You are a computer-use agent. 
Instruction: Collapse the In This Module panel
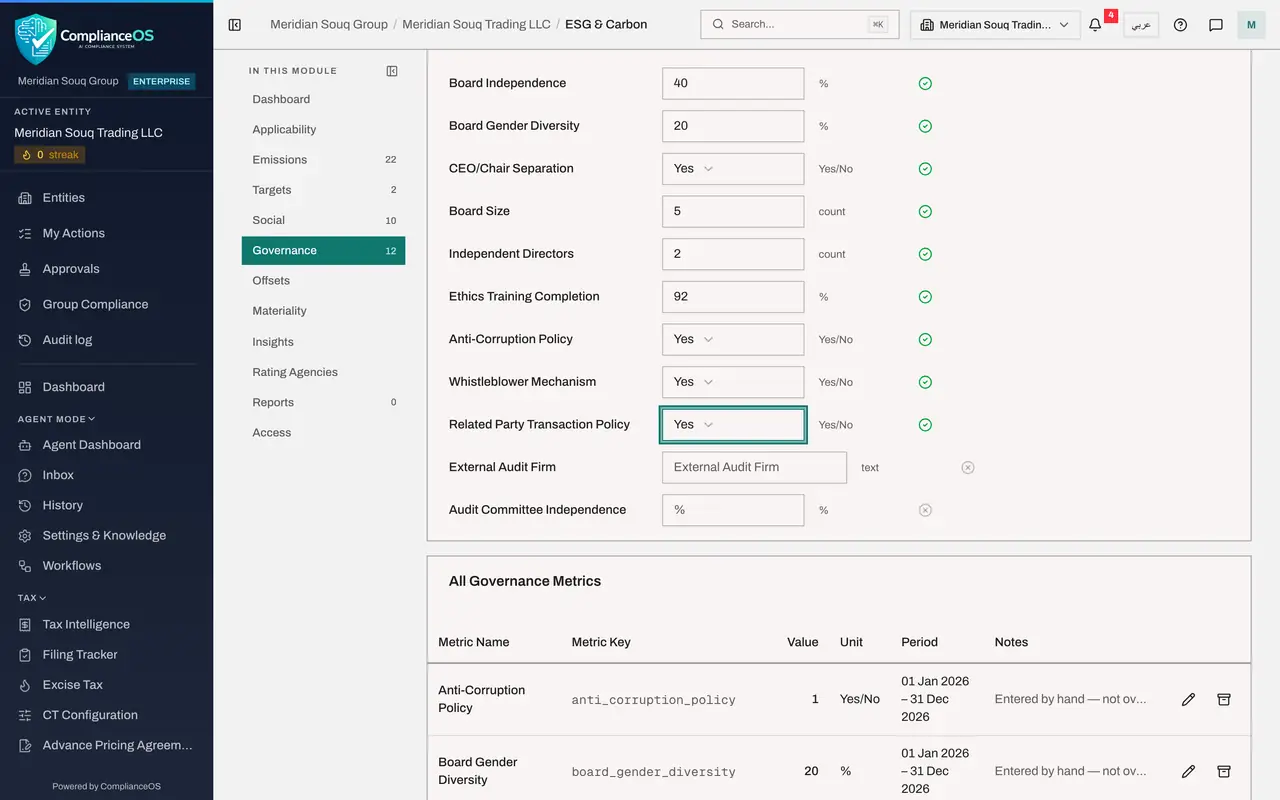[x=392, y=71]
